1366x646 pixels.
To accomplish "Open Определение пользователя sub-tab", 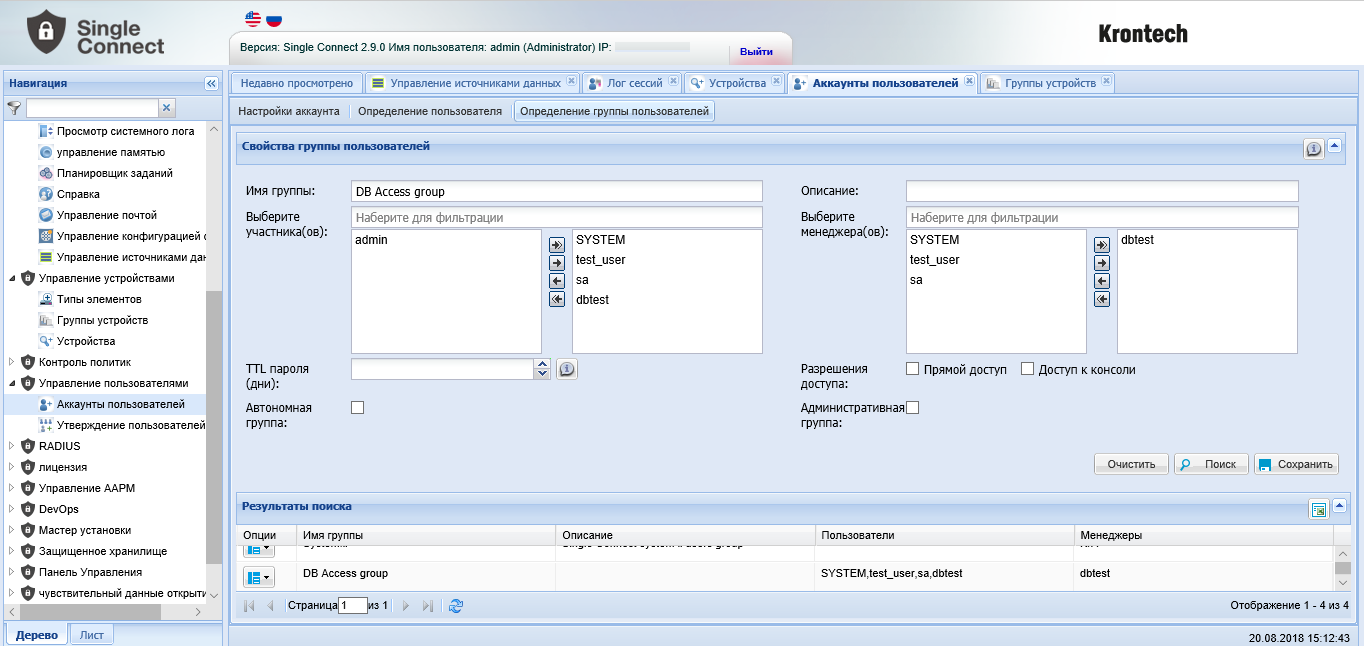I will click(x=430, y=111).
